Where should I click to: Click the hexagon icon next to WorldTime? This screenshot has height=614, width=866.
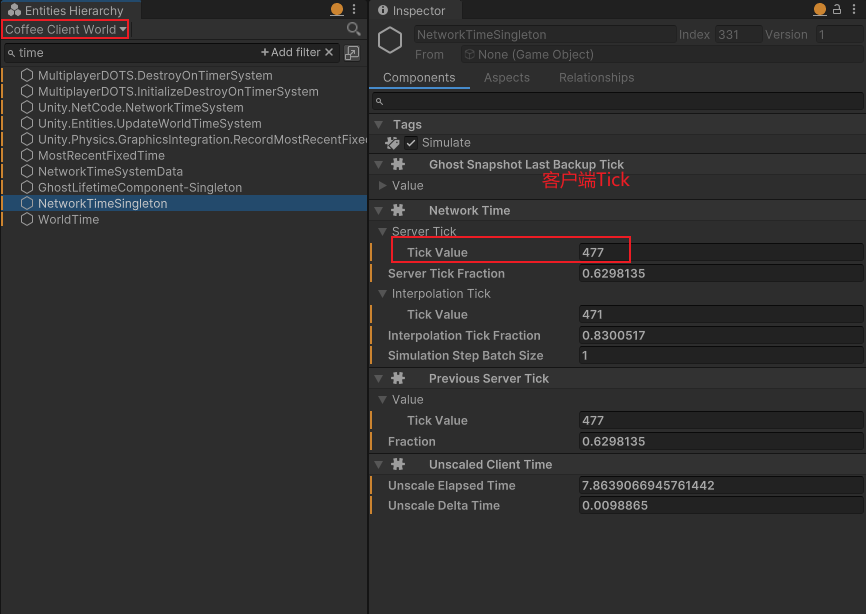27,220
